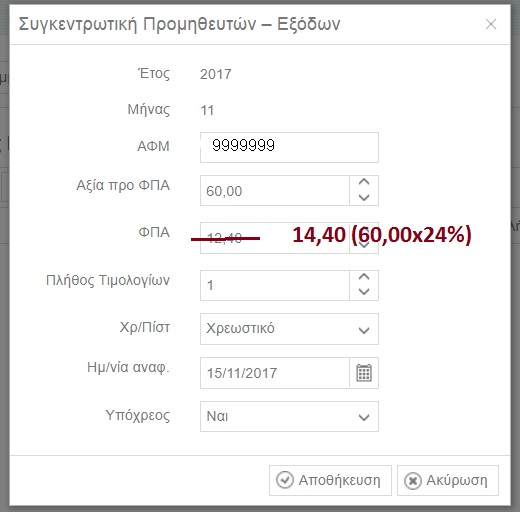Screen dimensions: 520x512
Task: Decrease Αξία προ ΦΠΑ value
Action: tap(364, 198)
